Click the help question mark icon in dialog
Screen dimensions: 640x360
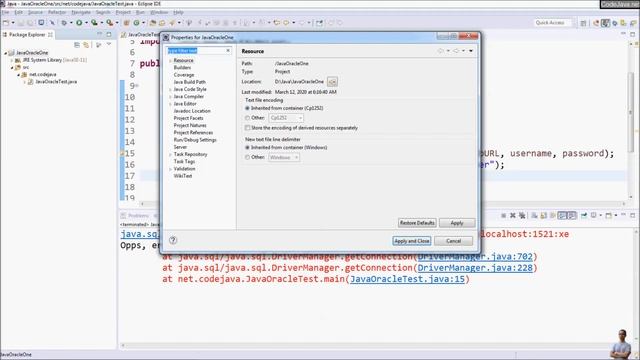click(173, 240)
